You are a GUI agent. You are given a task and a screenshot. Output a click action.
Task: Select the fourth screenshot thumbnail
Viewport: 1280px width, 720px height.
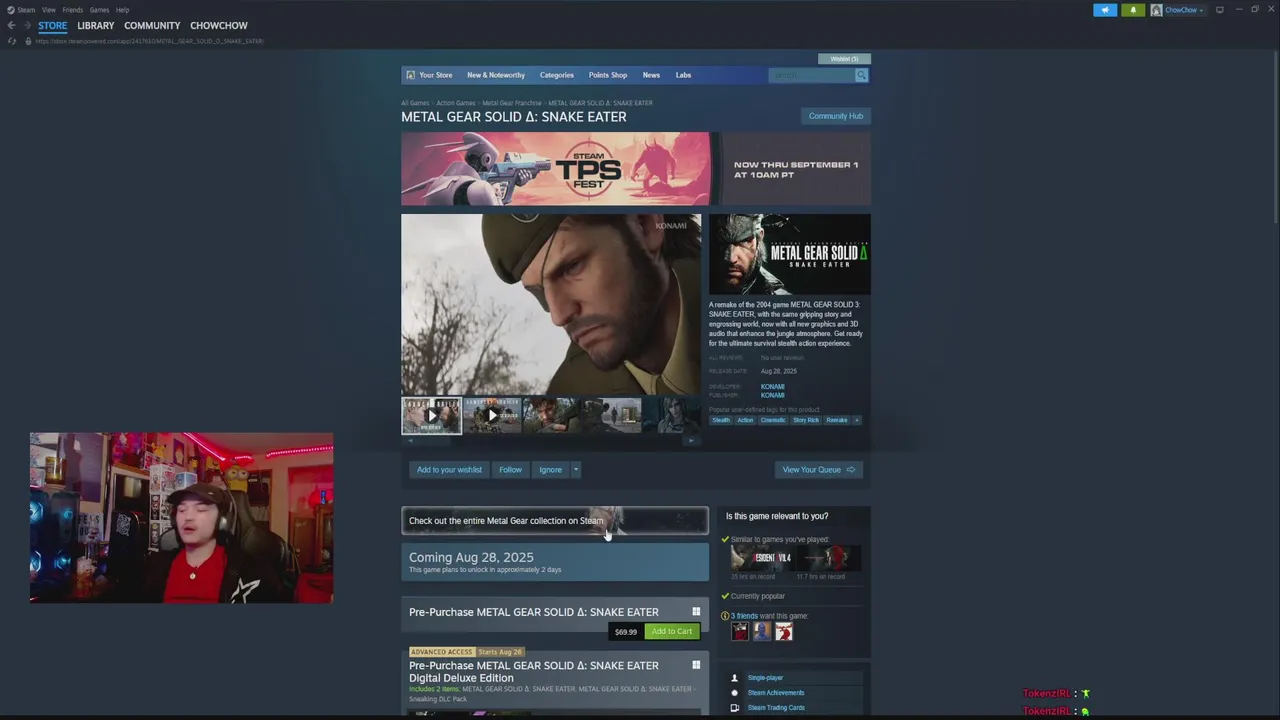point(611,415)
